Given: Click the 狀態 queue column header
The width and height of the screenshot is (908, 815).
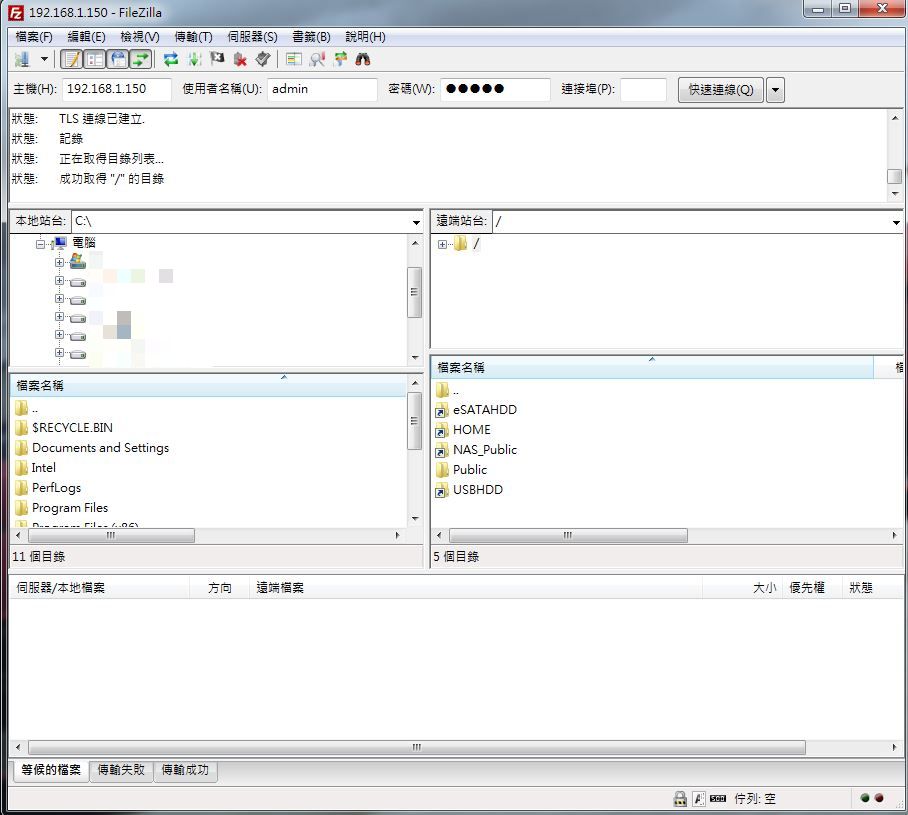Looking at the screenshot, I should click(872, 588).
